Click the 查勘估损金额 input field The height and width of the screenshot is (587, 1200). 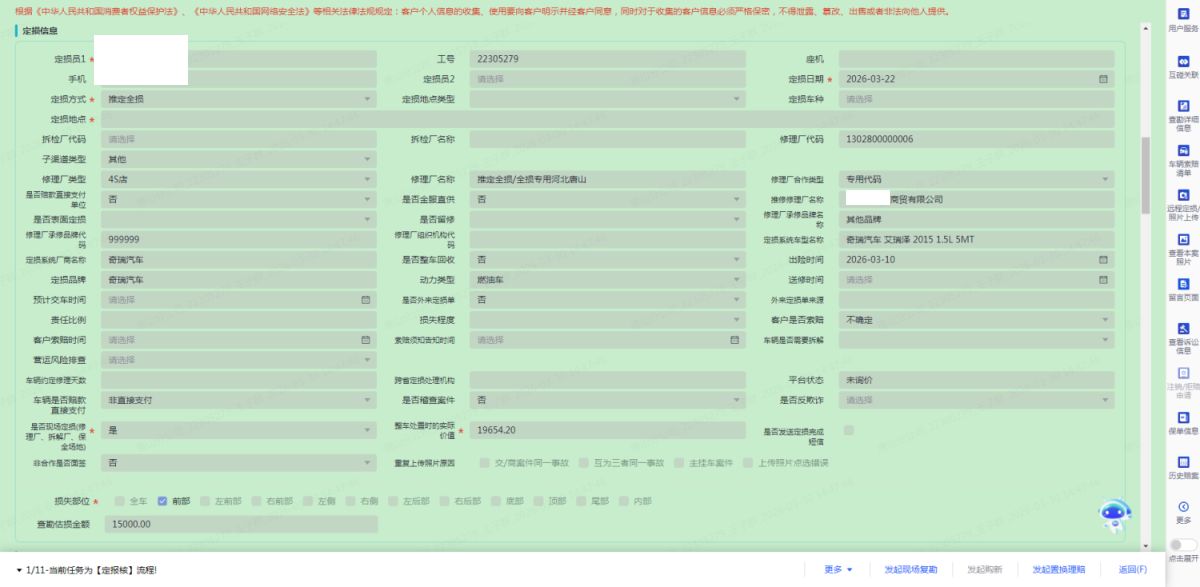pos(239,523)
